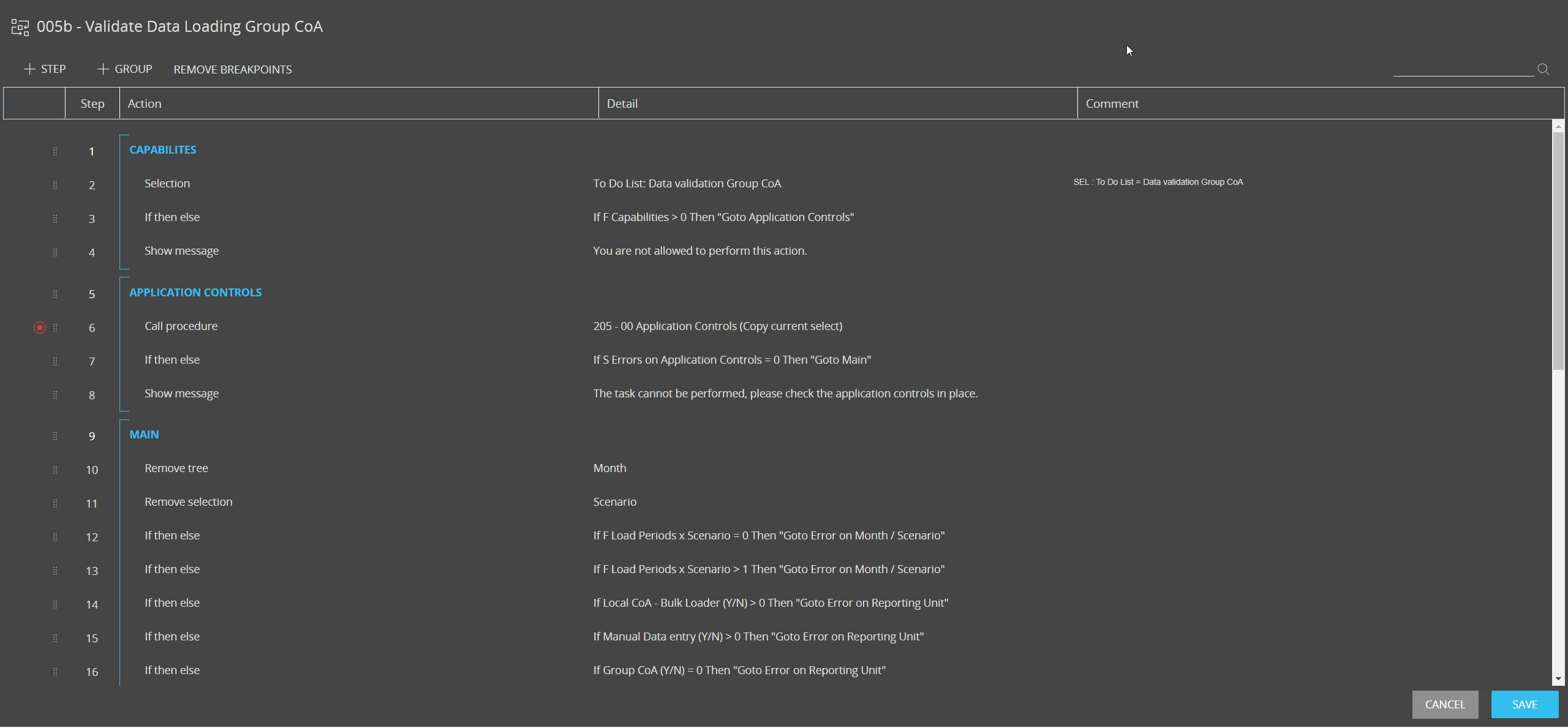
Task: Save the procedure with SAVE button
Action: click(1524, 705)
